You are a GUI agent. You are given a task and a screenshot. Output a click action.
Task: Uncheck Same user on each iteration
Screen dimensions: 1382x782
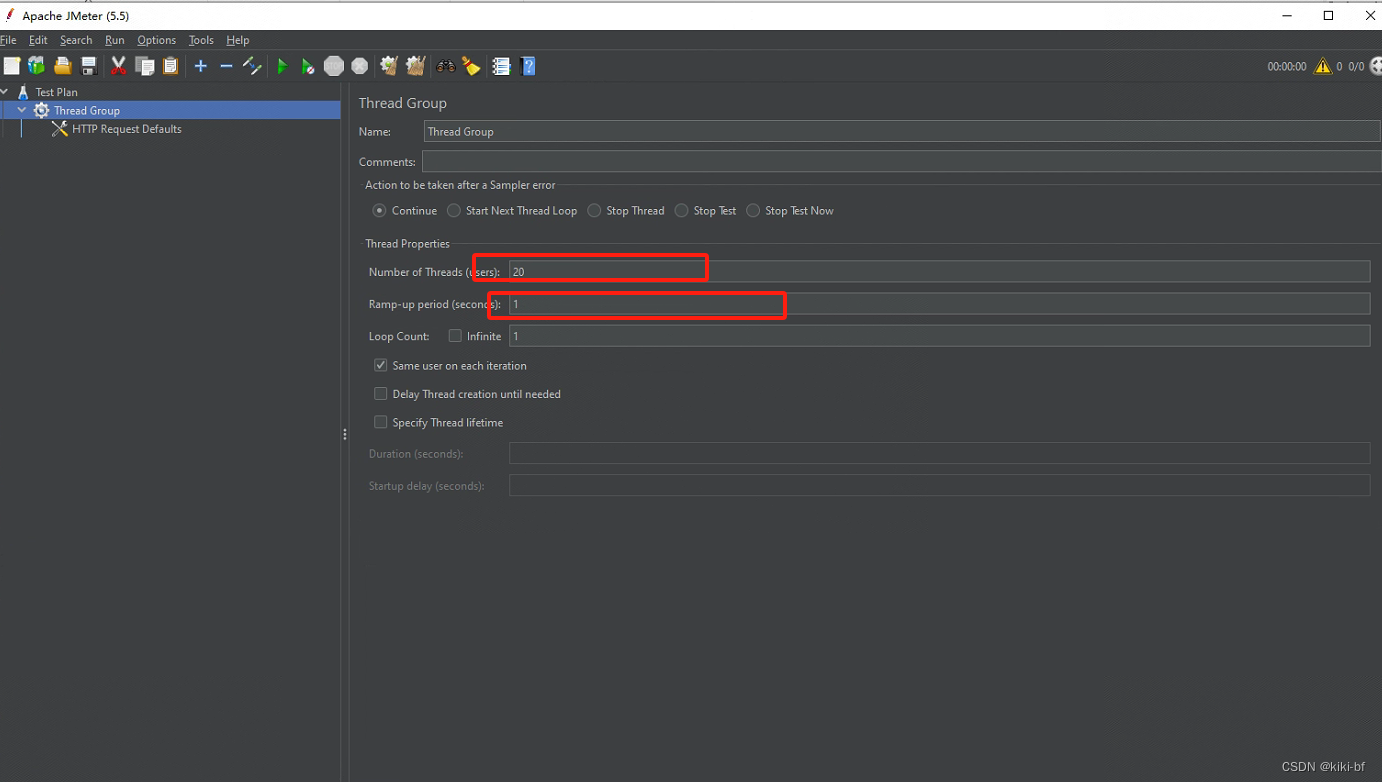(x=380, y=365)
